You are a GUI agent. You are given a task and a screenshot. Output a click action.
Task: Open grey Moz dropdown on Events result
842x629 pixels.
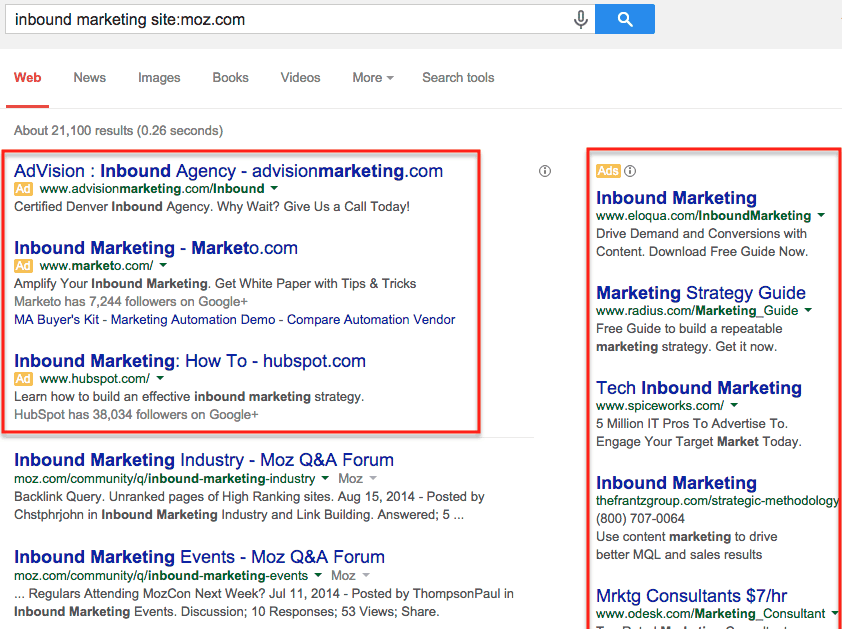[351, 575]
